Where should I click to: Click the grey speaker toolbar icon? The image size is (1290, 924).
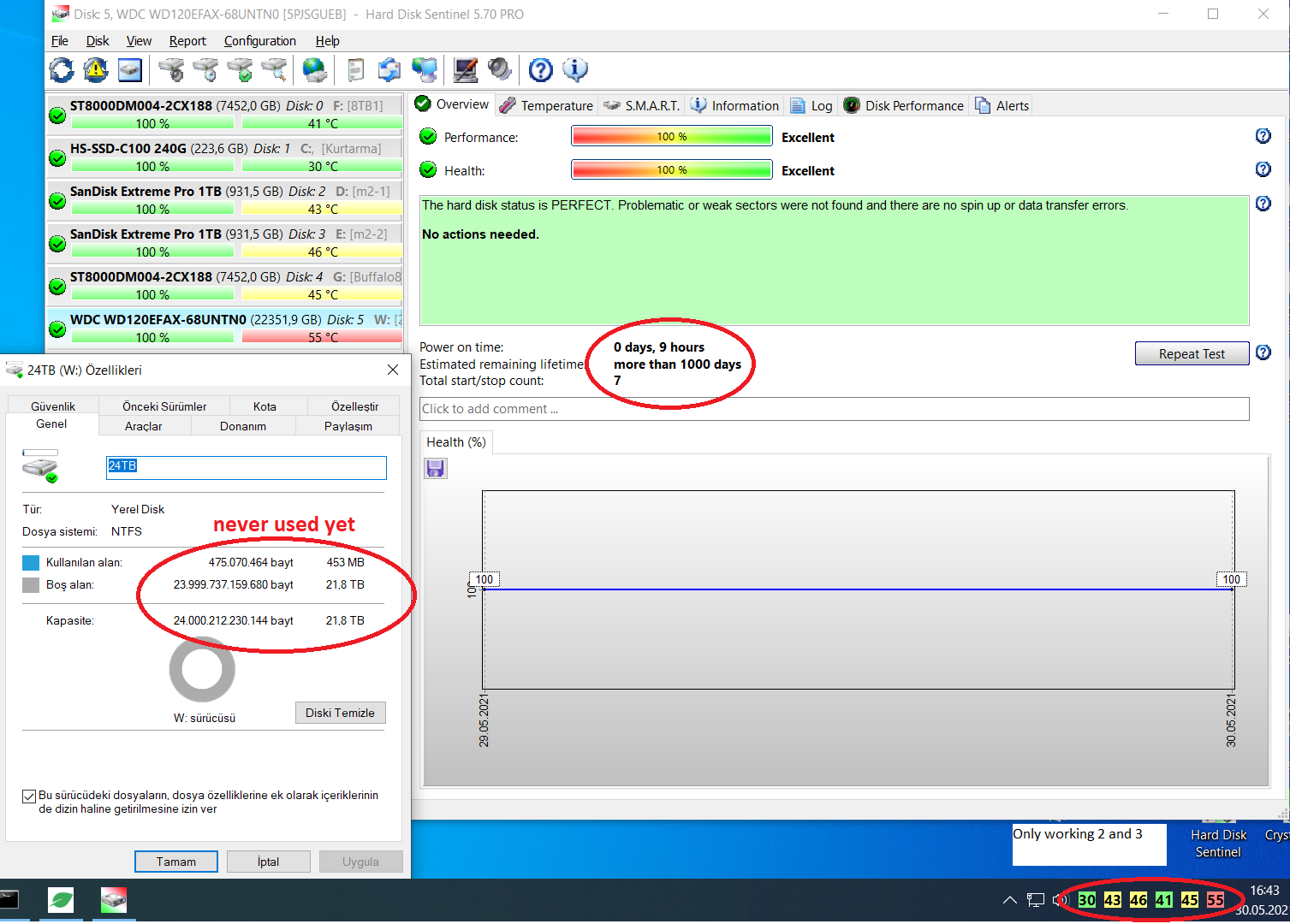pos(500,69)
